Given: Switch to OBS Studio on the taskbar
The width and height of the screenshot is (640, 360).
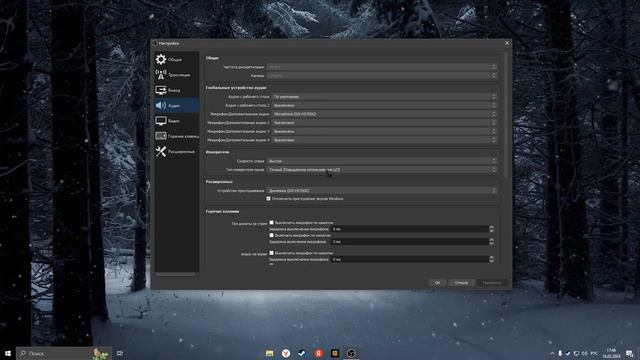Looking at the screenshot, I should tap(351, 353).
